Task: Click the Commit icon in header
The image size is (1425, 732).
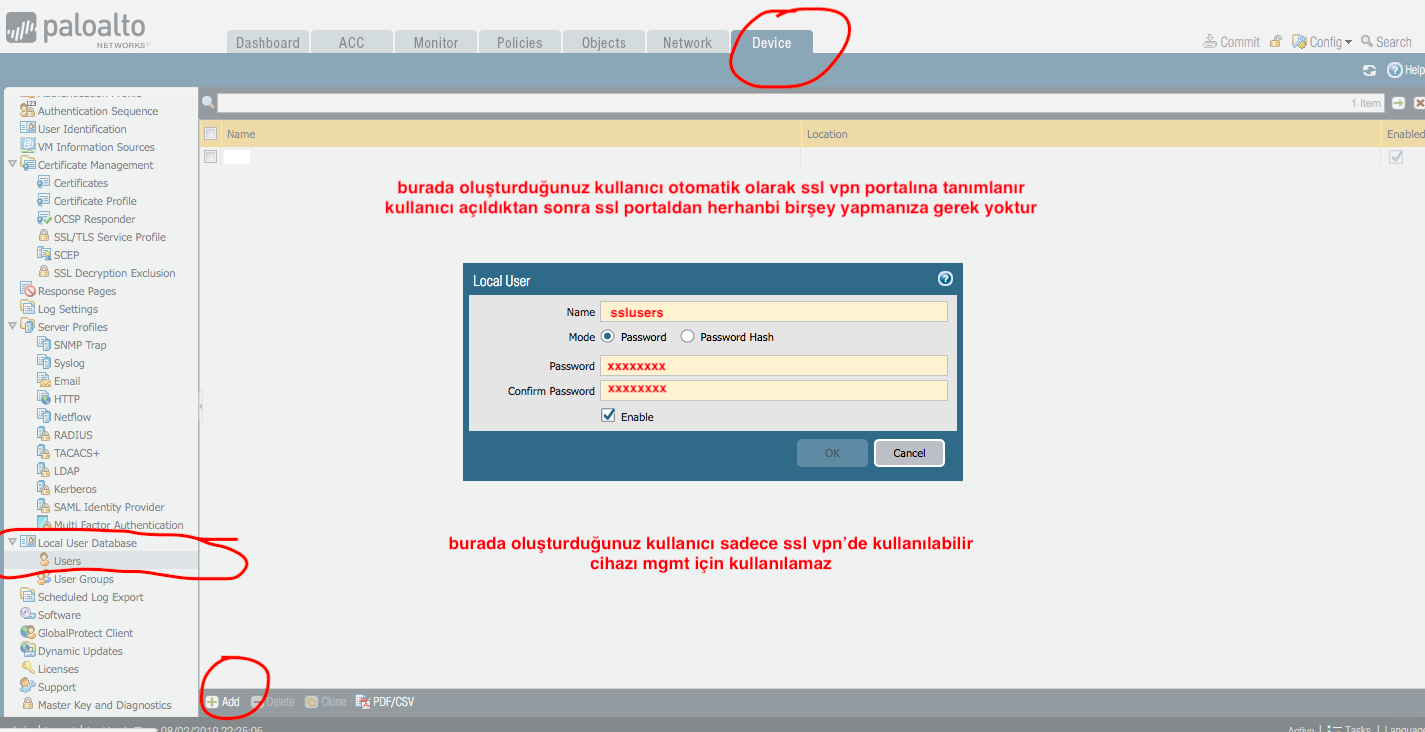Action: click(1211, 42)
